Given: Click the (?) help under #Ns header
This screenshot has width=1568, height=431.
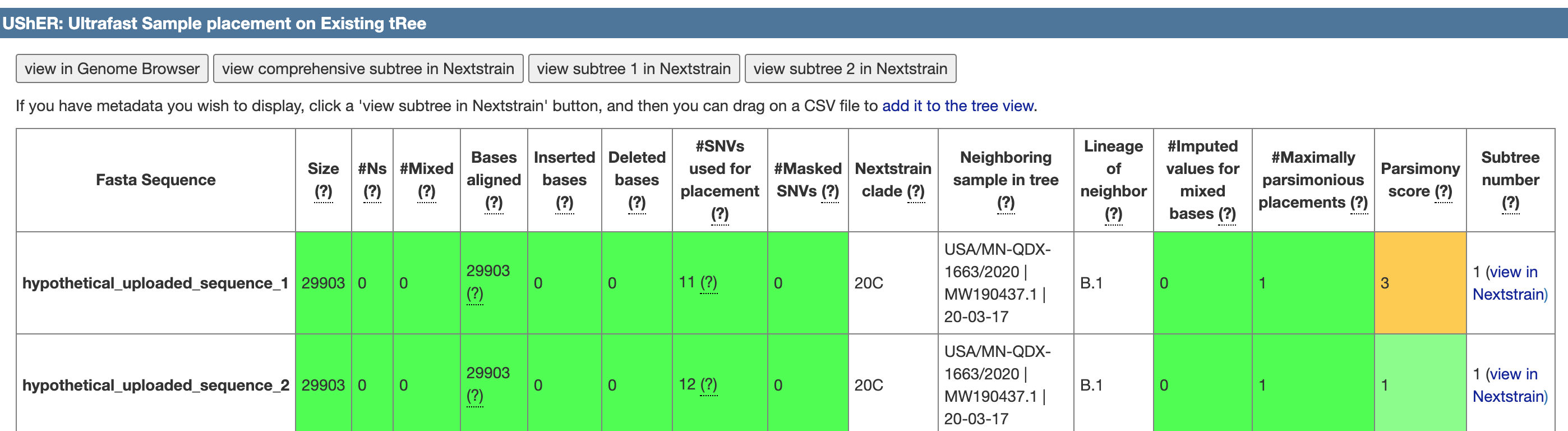Looking at the screenshot, I should click(x=372, y=191).
